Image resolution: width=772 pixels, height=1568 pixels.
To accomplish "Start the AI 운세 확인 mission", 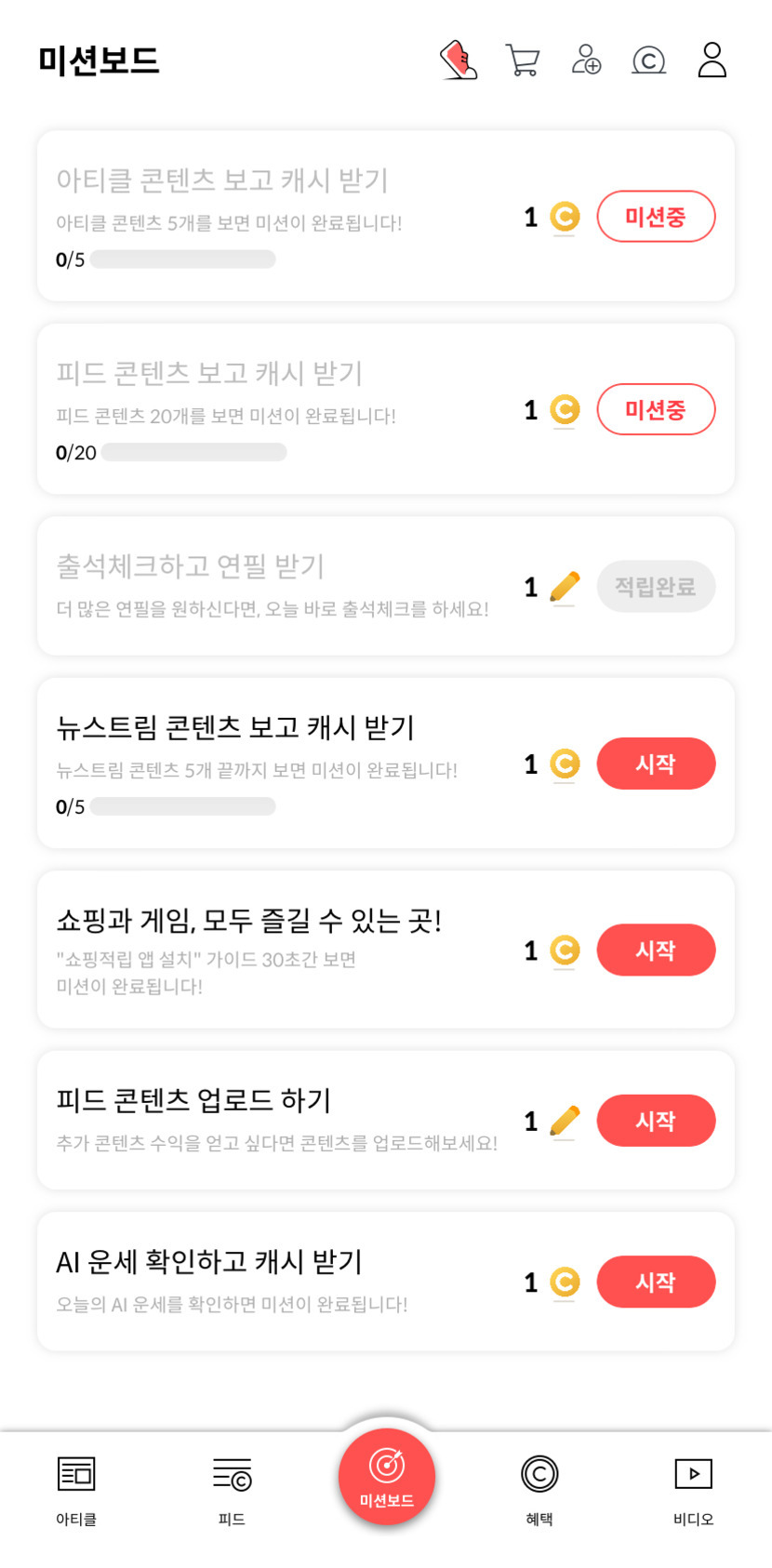I will [x=656, y=1282].
